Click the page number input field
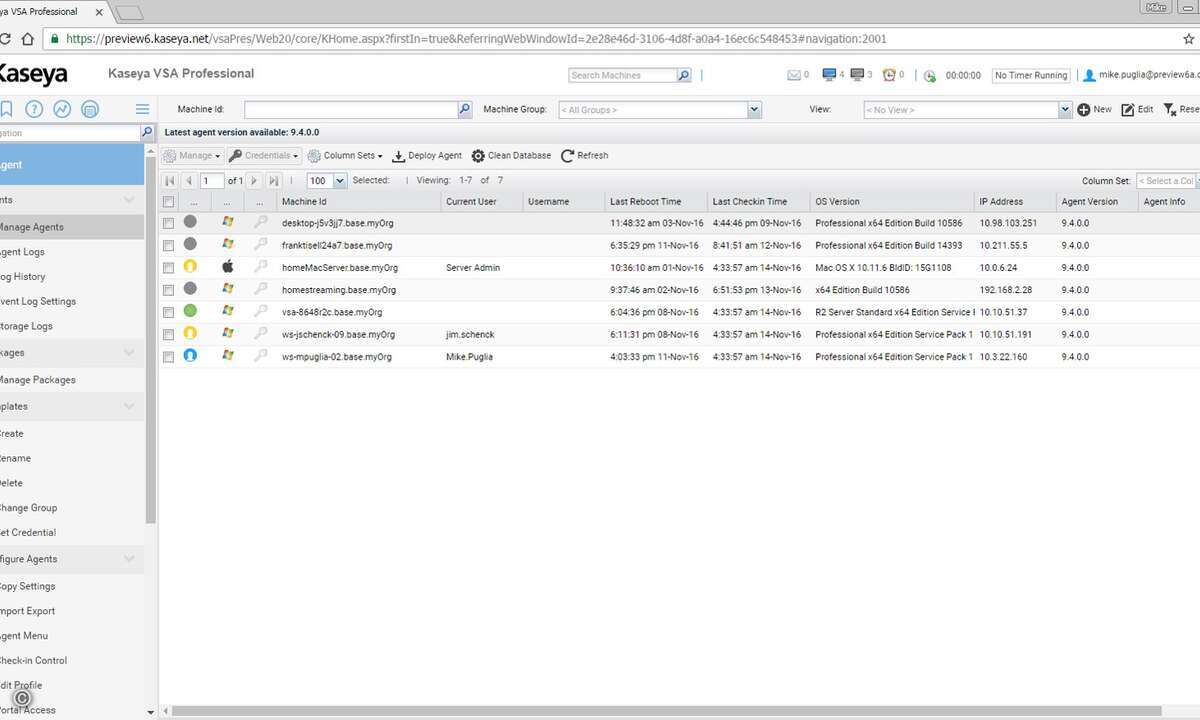 pyautogui.click(x=212, y=181)
